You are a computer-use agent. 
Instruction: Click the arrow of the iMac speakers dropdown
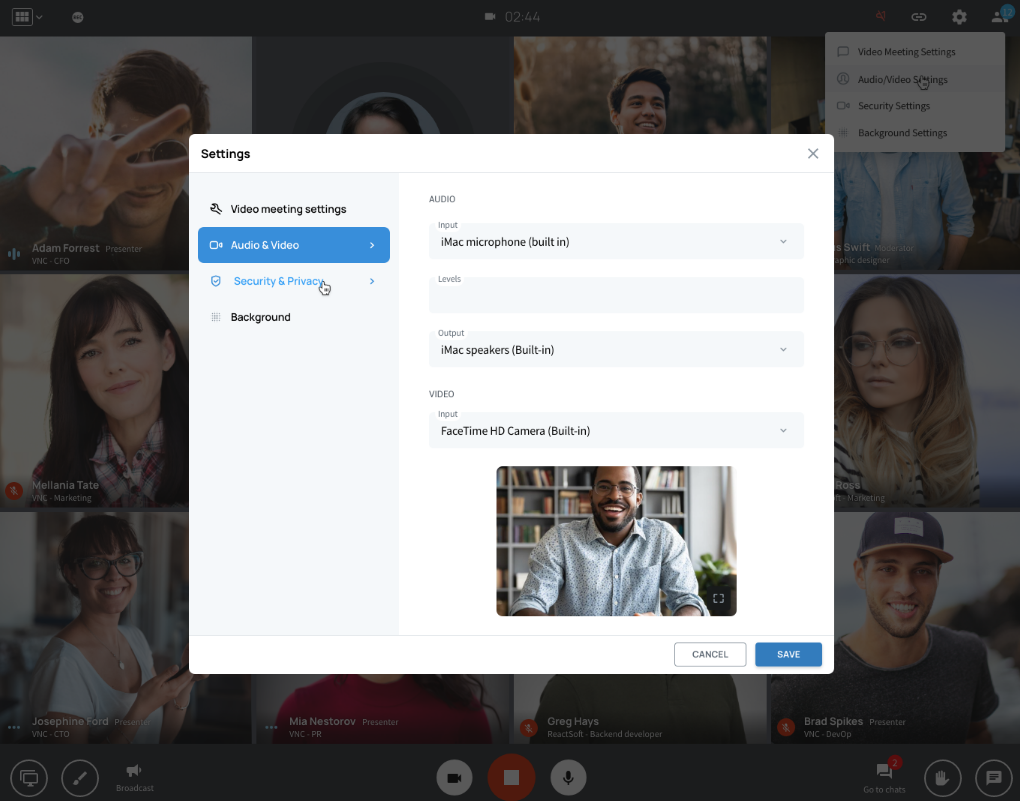click(x=783, y=349)
